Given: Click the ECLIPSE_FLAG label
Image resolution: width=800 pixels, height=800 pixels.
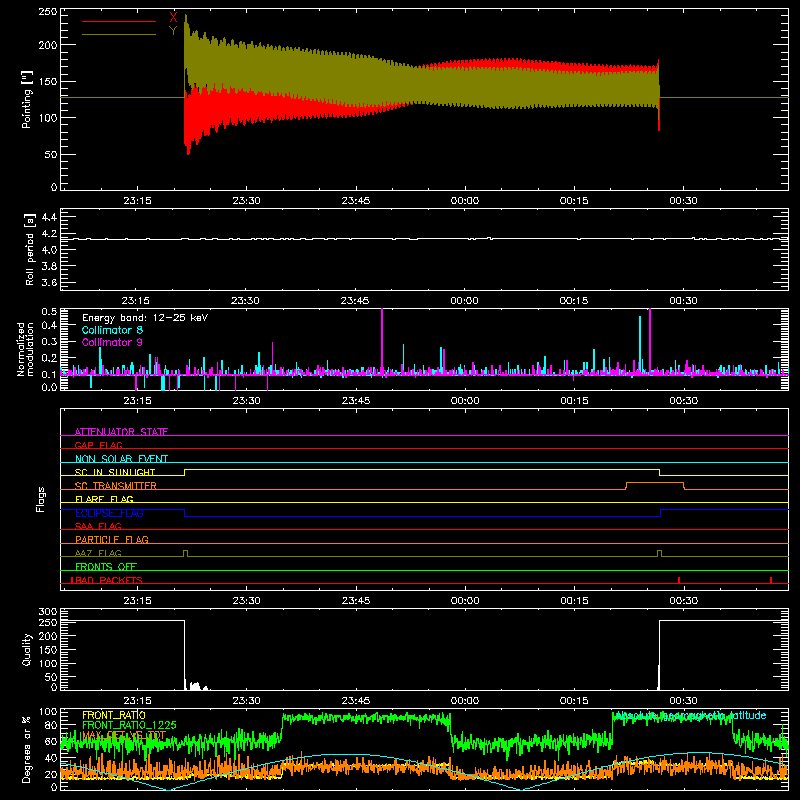Looking at the screenshot, I should [x=109, y=513].
